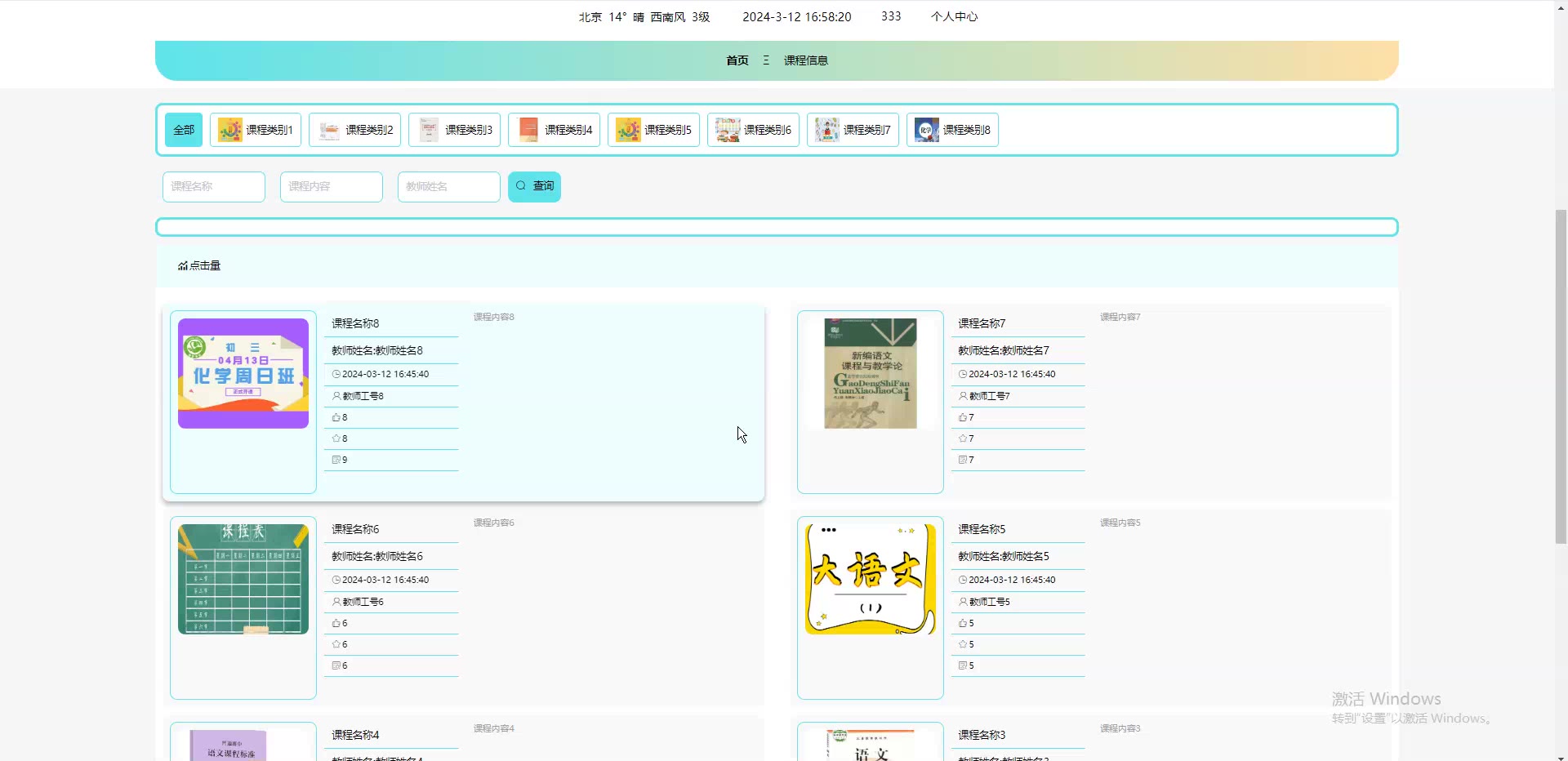Open the purple cover thumbnail of 课程名称4
The width and height of the screenshot is (1568, 761).
point(229,745)
